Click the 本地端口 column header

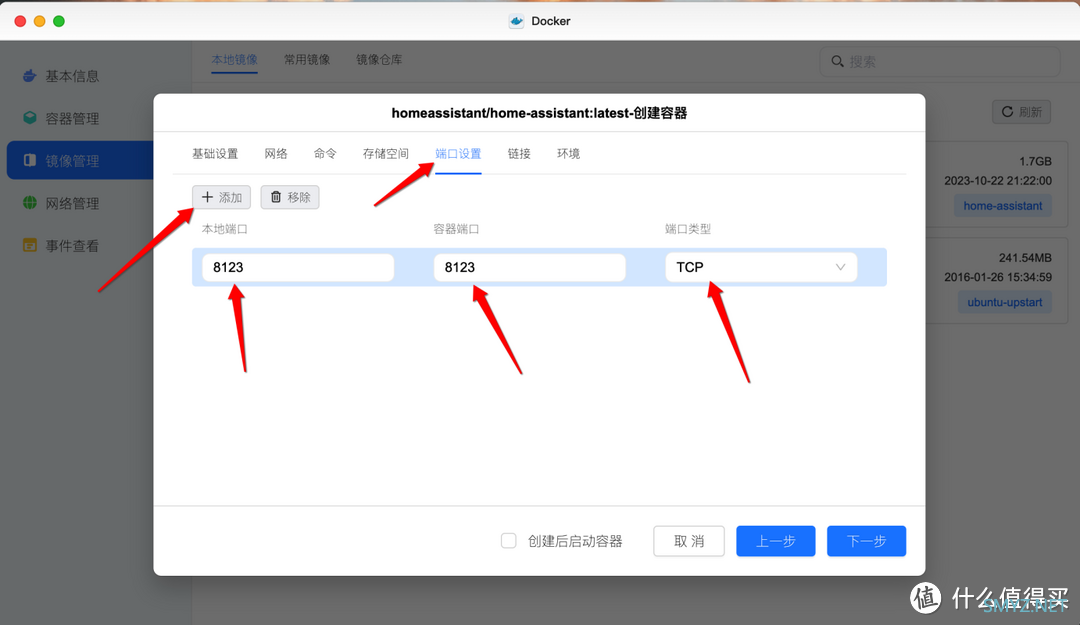(x=225, y=229)
